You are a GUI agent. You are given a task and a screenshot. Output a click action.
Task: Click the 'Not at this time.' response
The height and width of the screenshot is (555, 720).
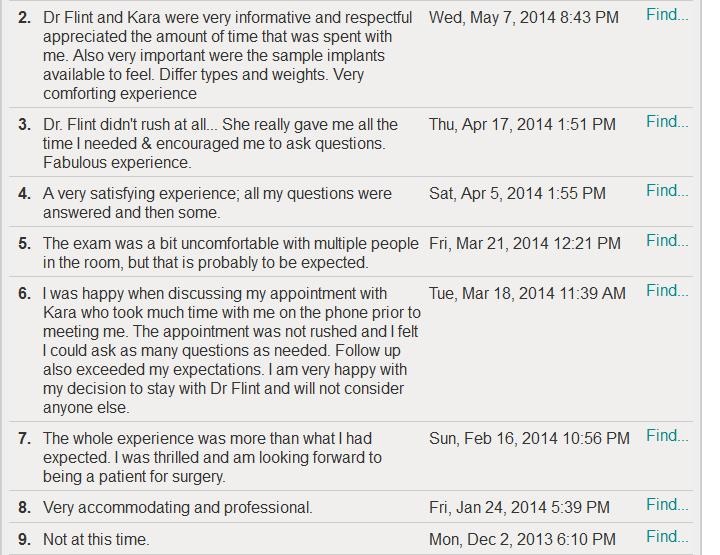[x=96, y=539]
